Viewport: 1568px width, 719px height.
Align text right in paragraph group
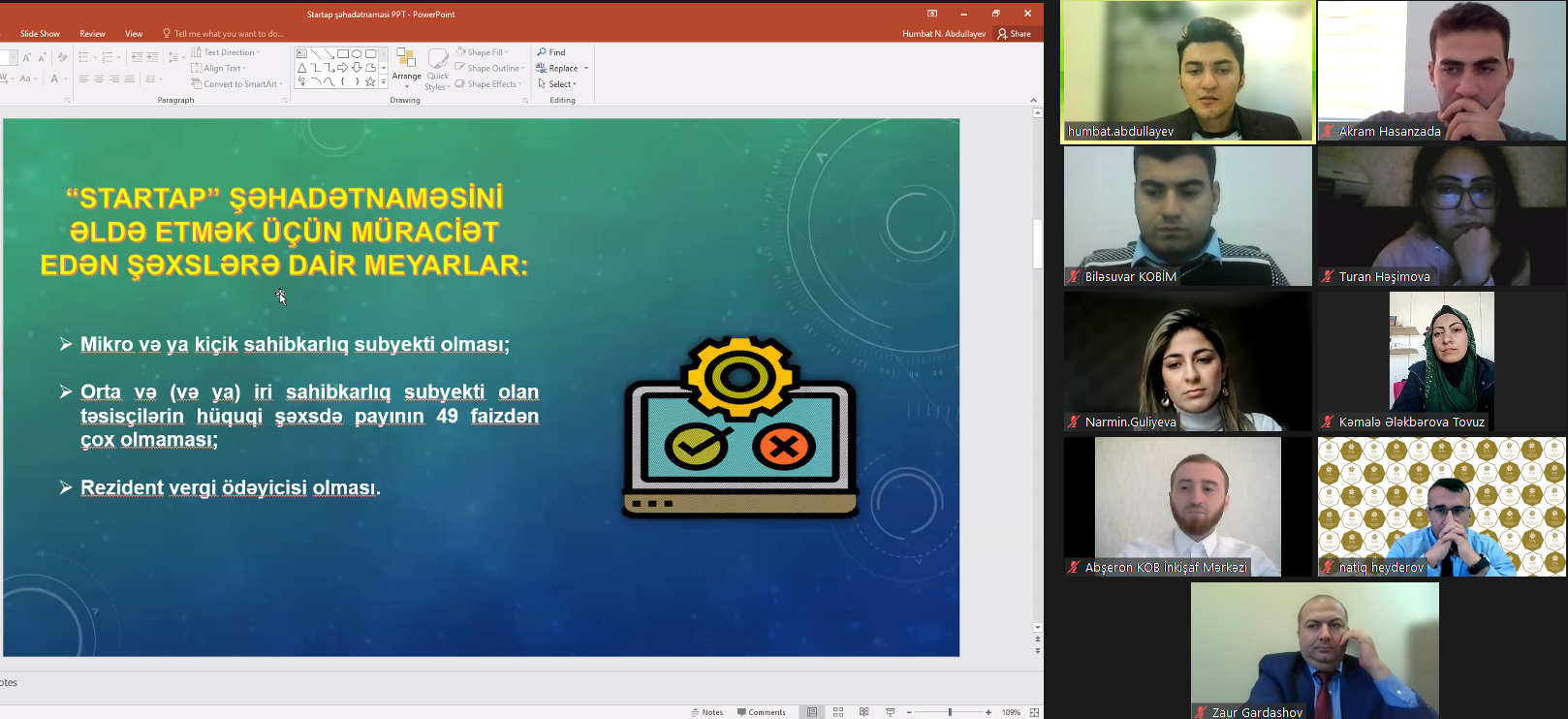(114, 79)
